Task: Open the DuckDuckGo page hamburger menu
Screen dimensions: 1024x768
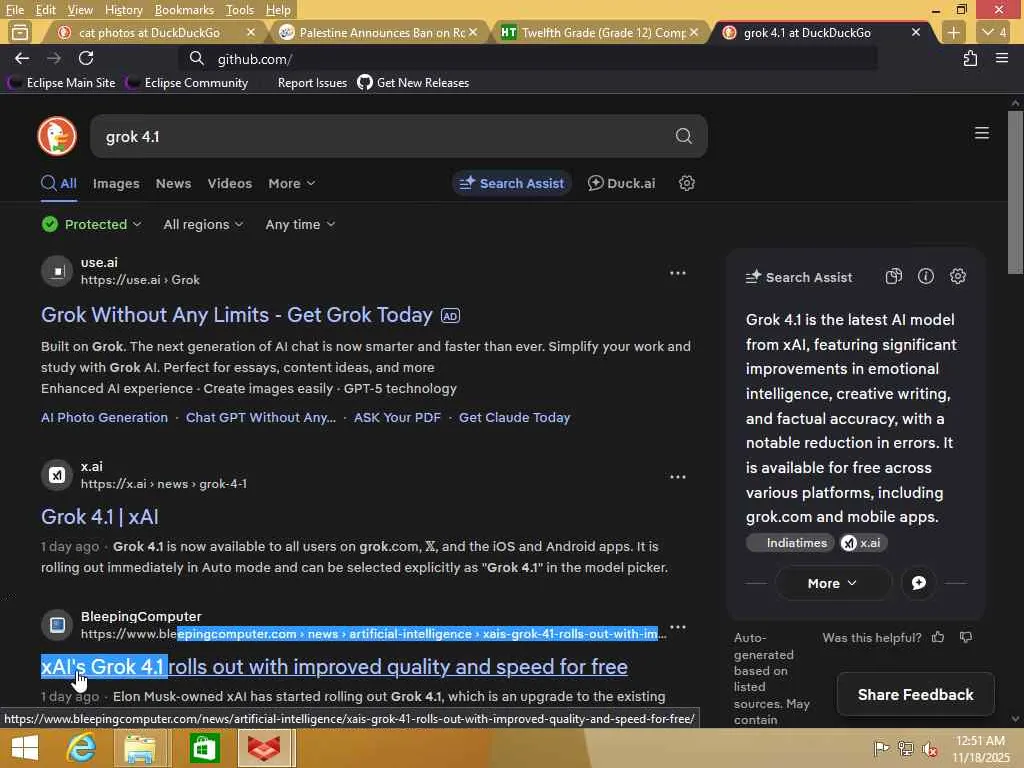Action: coord(982,133)
